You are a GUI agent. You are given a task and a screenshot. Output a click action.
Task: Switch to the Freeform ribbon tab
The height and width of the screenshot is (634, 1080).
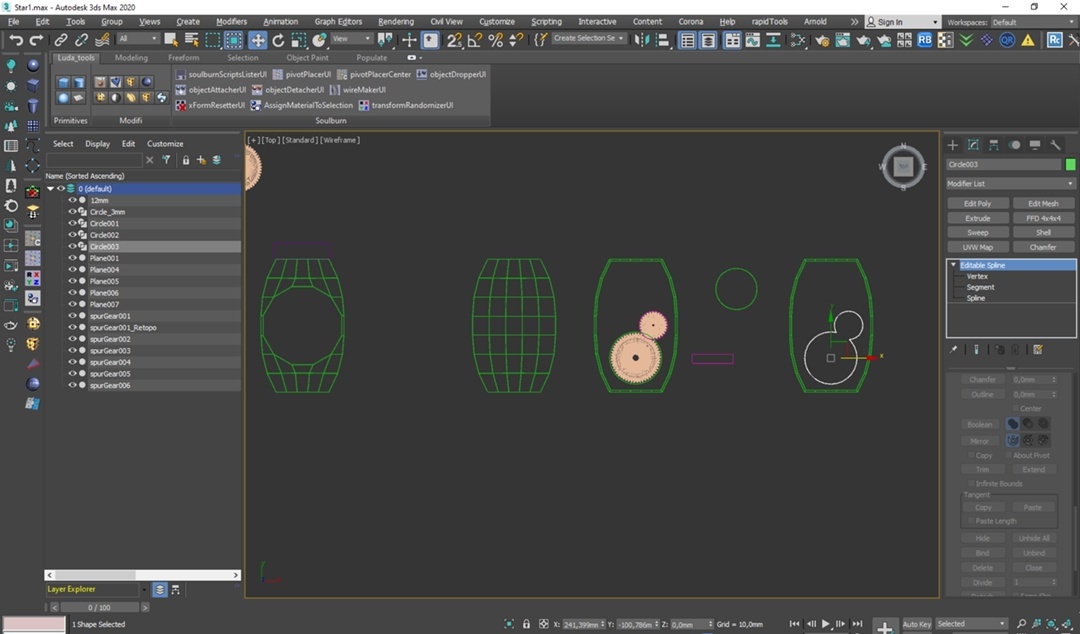[183, 58]
